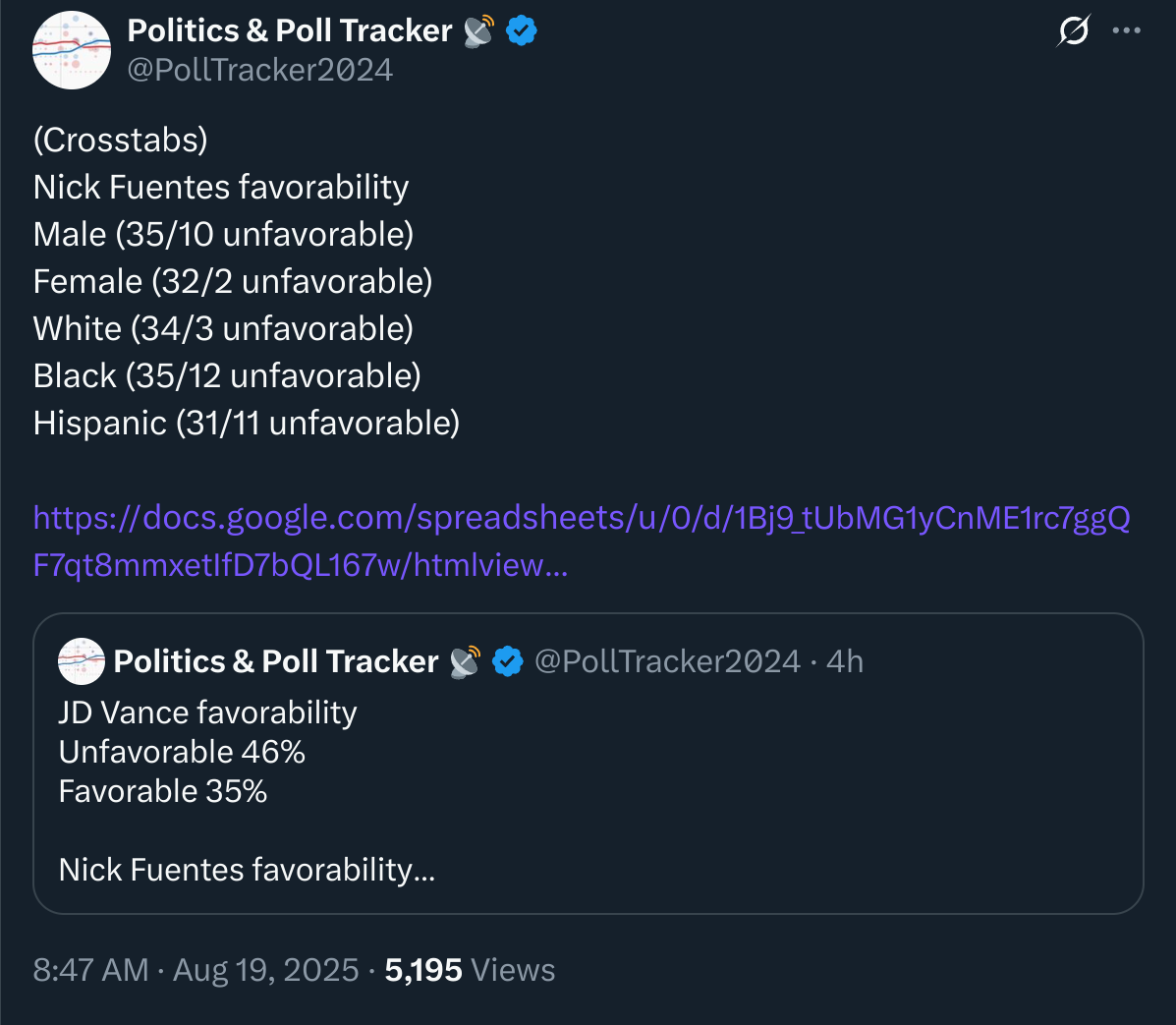Click the quoted tweet's verified badge

click(508, 661)
